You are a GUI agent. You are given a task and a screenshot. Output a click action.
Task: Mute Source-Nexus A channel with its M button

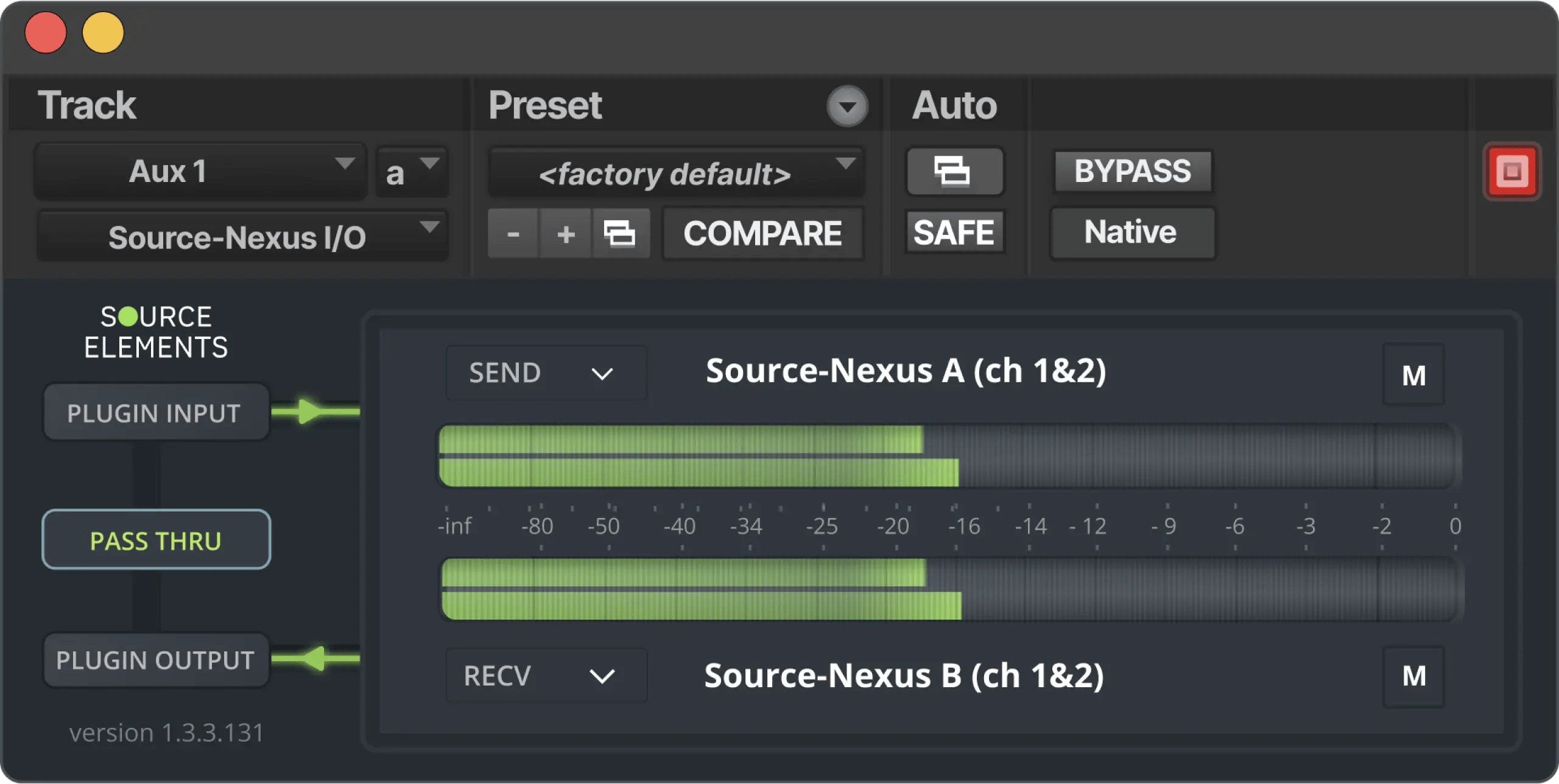tap(1414, 373)
